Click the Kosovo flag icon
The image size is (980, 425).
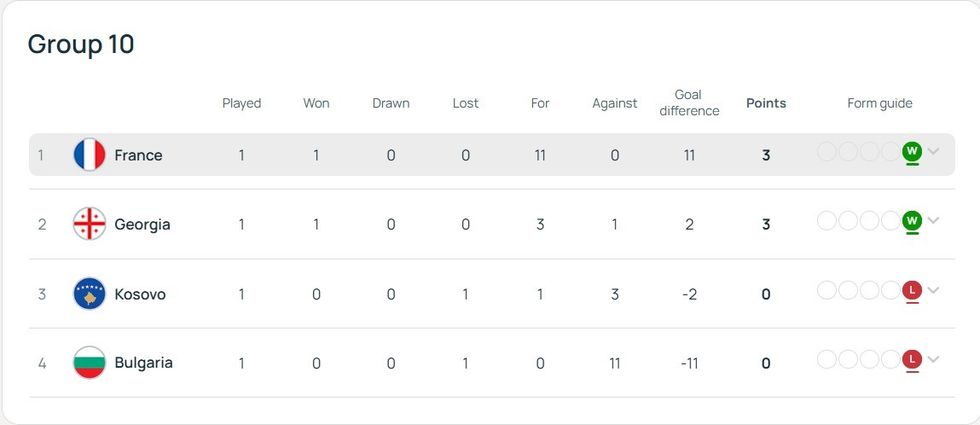pyautogui.click(x=89, y=294)
